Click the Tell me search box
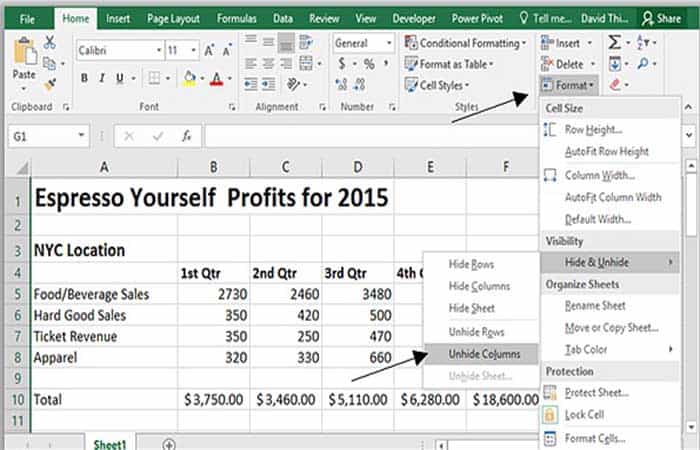 point(546,19)
